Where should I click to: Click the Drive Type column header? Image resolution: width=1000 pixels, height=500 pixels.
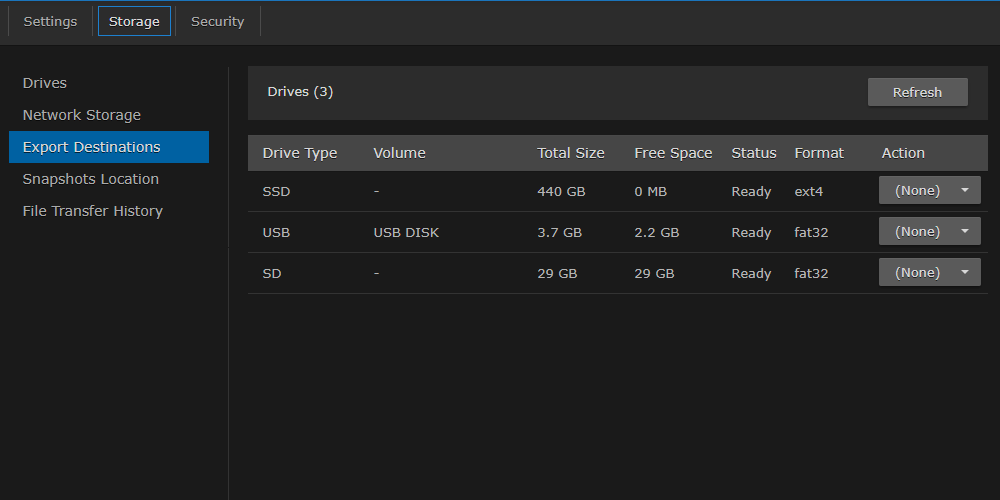300,153
